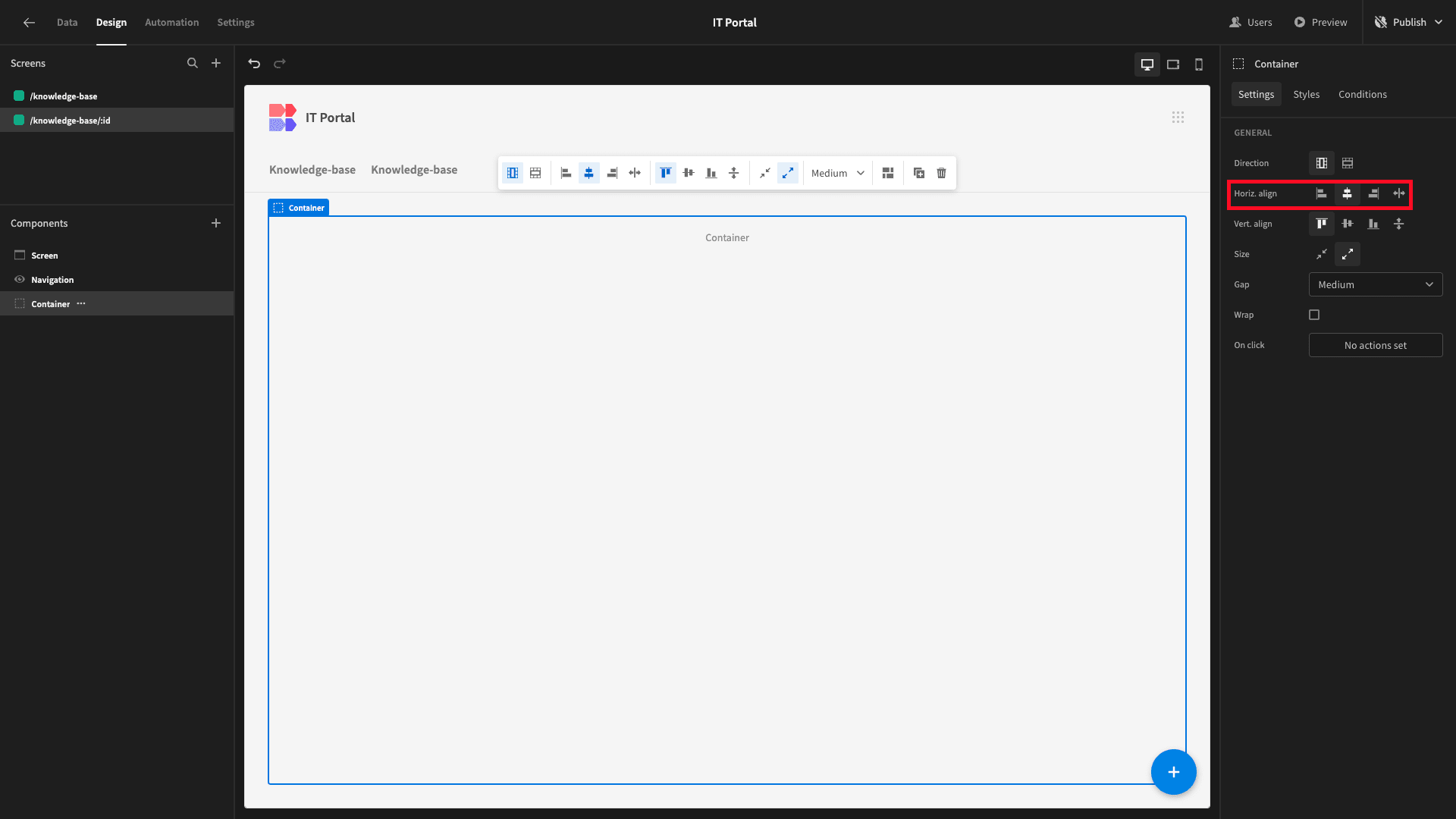Open the Medium gap dropdown in floating toolbar
The height and width of the screenshot is (819, 1456).
tap(837, 173)
